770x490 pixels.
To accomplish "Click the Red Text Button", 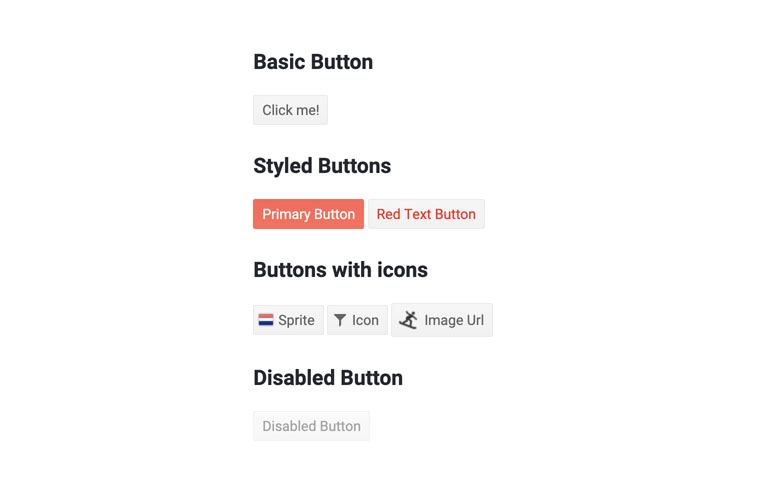I will [426, 214].
